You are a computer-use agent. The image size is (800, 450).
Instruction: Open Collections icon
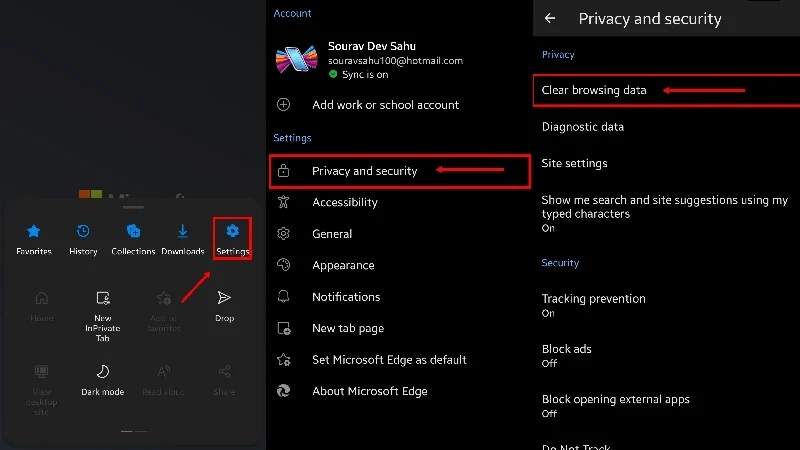click(133, 231)
